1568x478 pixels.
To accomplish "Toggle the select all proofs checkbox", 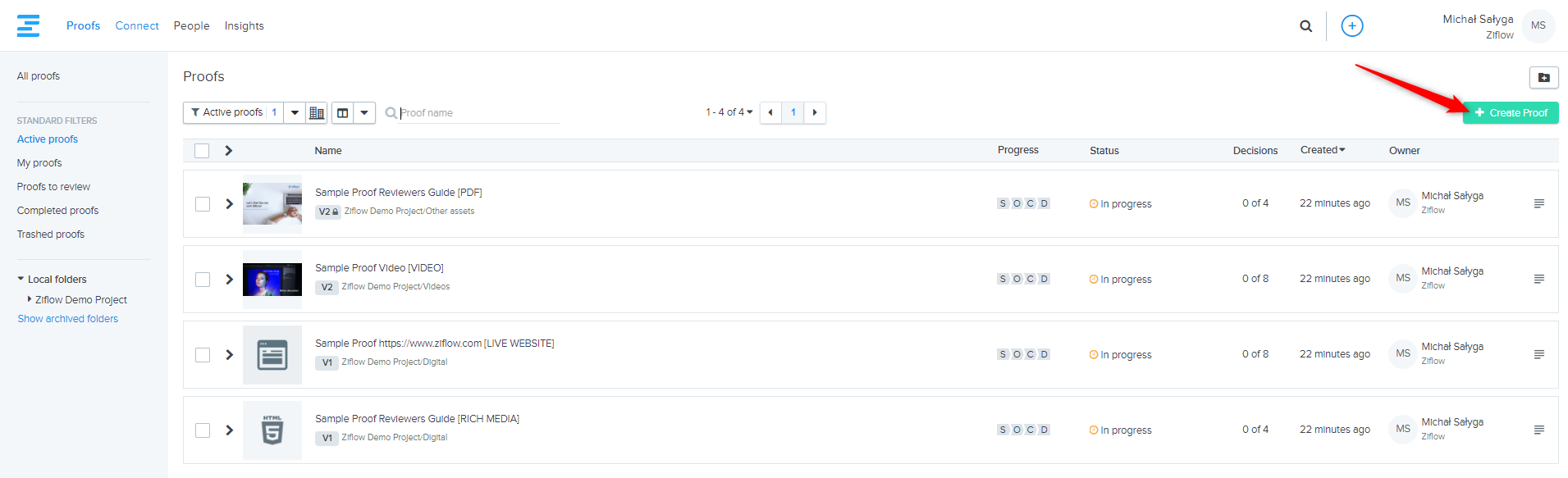I will point(202,151).
